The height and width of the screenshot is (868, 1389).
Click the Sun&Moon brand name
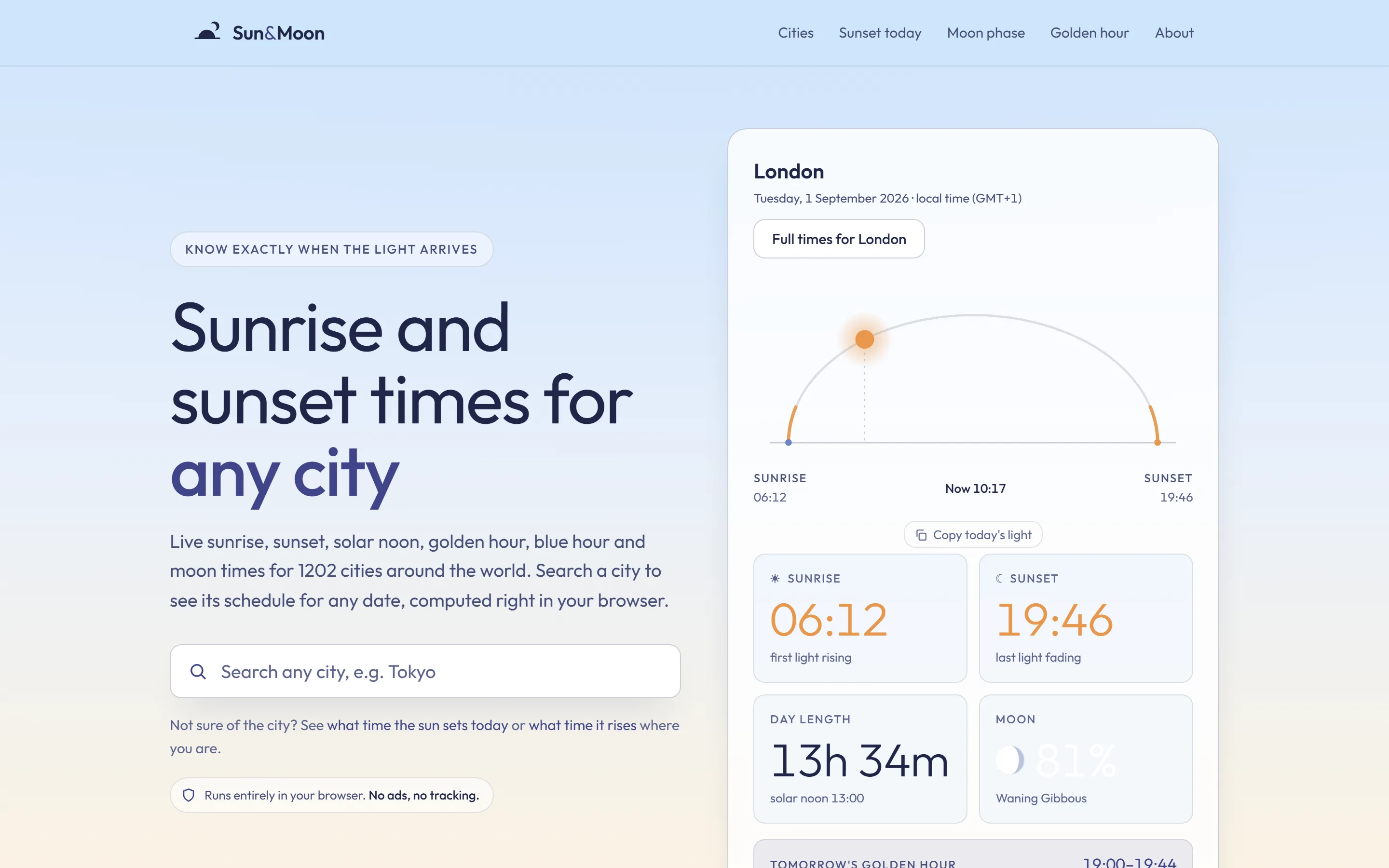[278, 33]
